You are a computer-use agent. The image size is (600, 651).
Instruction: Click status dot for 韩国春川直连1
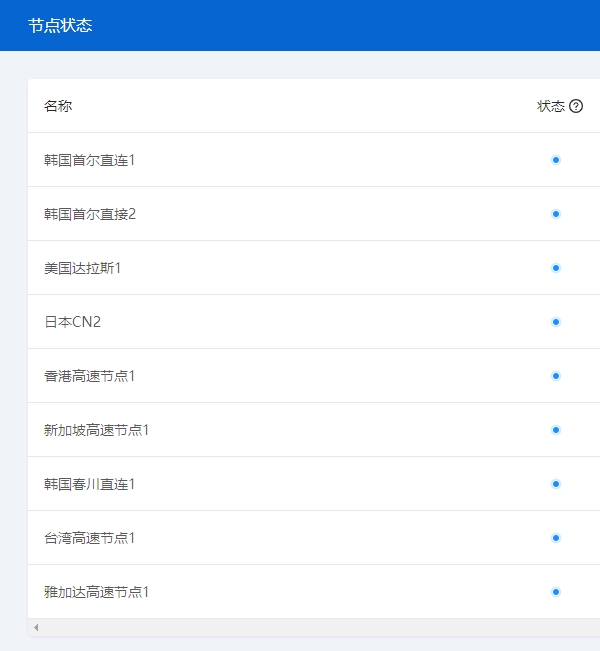pyautogui.click(x=556, y=484)
